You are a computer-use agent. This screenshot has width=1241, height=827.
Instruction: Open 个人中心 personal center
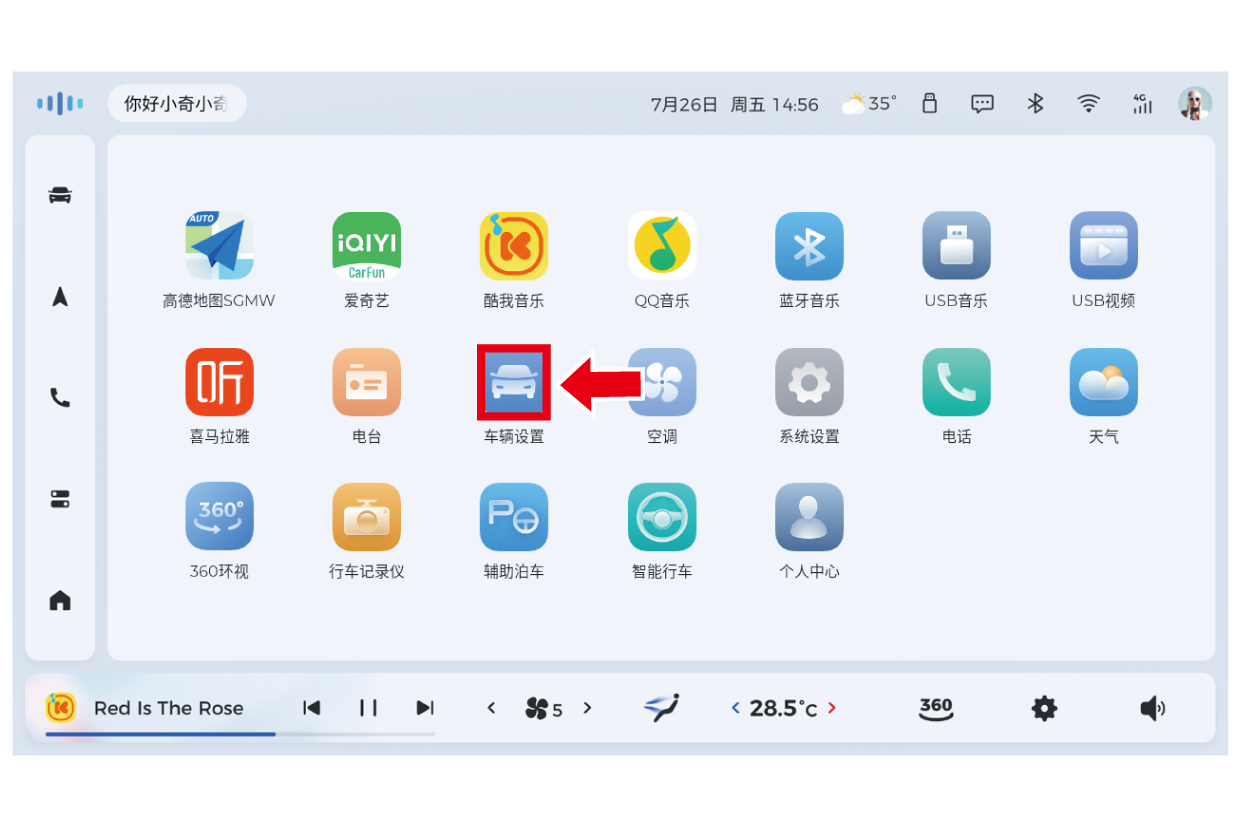coord(809,517)
